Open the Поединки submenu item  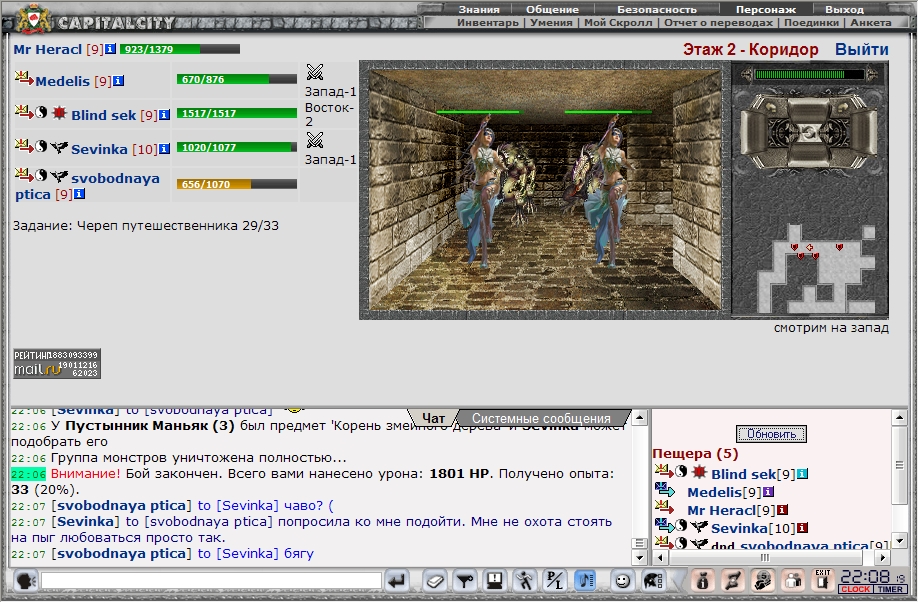point(811,23)
